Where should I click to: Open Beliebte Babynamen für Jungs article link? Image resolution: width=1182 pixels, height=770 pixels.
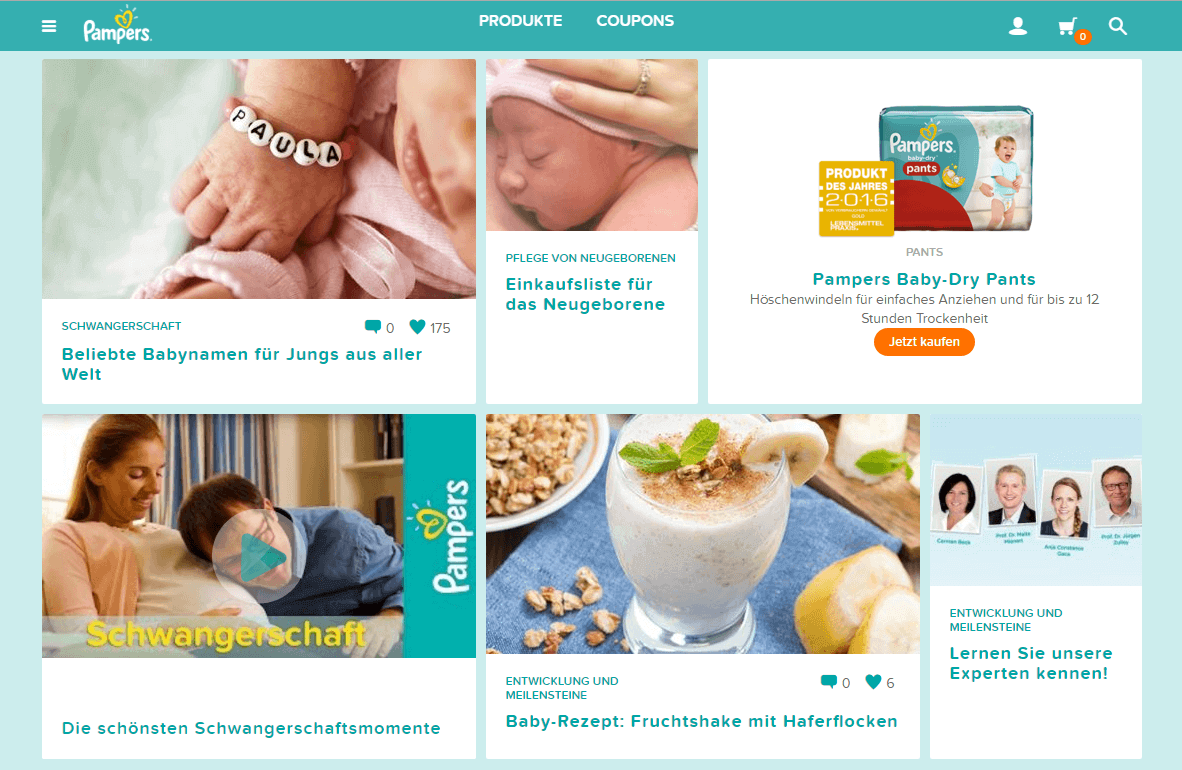[x=242, y=364]
